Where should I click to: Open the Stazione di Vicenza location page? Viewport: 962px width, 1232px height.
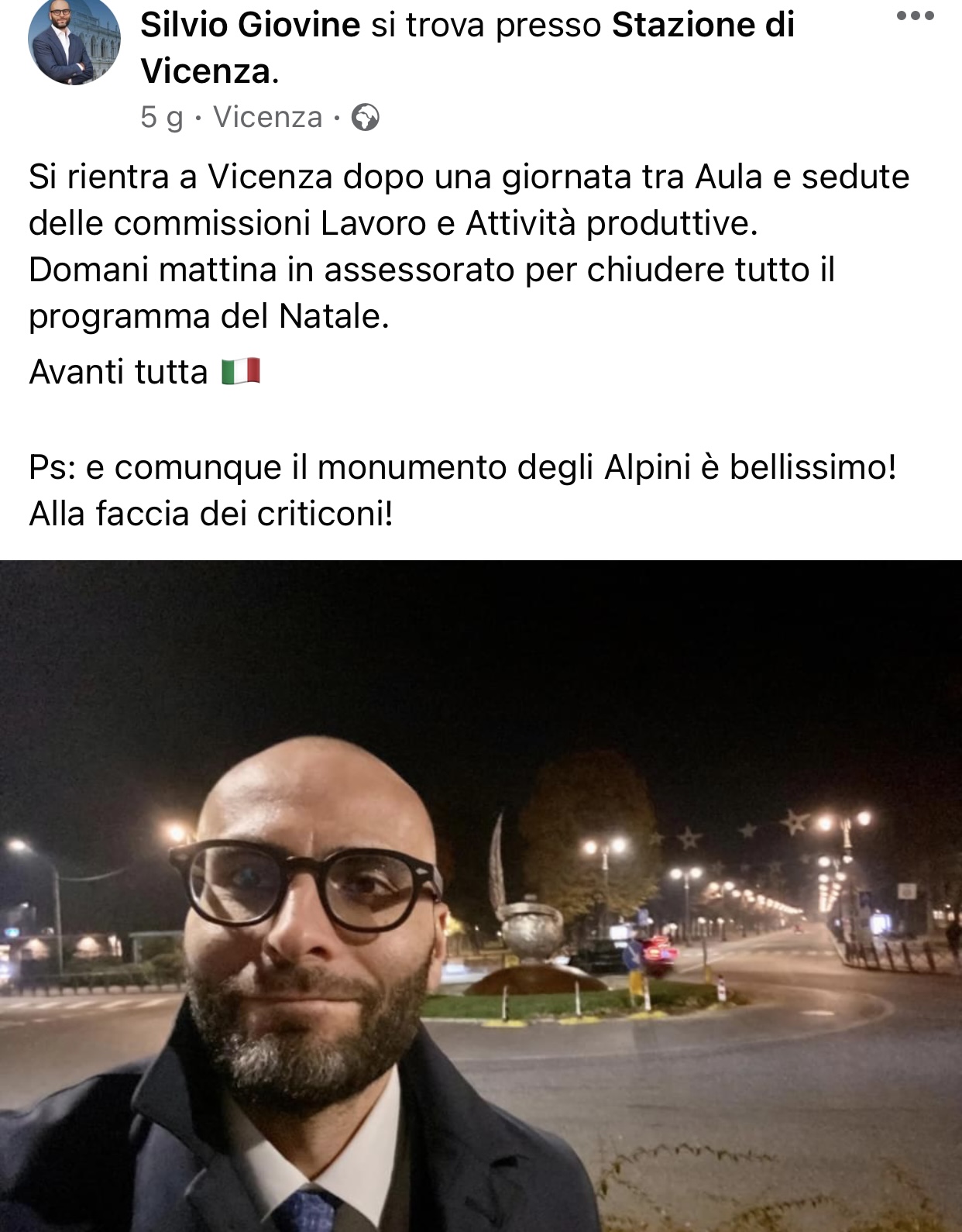click(x=468, y=48)
